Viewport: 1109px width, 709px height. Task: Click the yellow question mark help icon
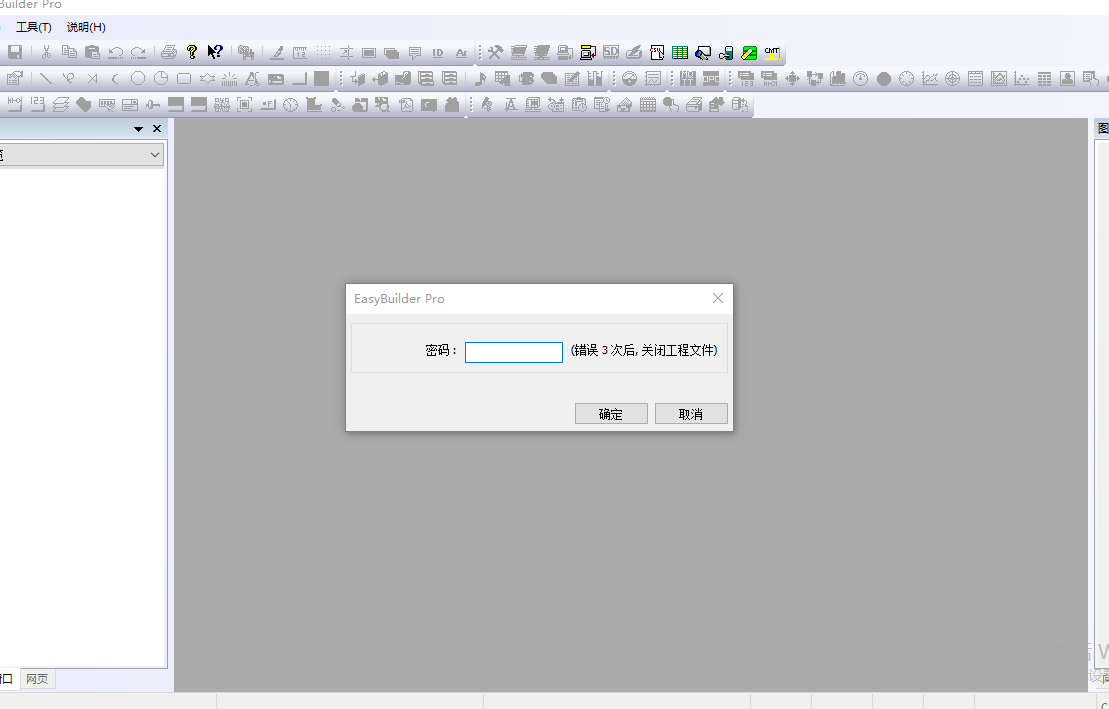(x=193, y=52)
